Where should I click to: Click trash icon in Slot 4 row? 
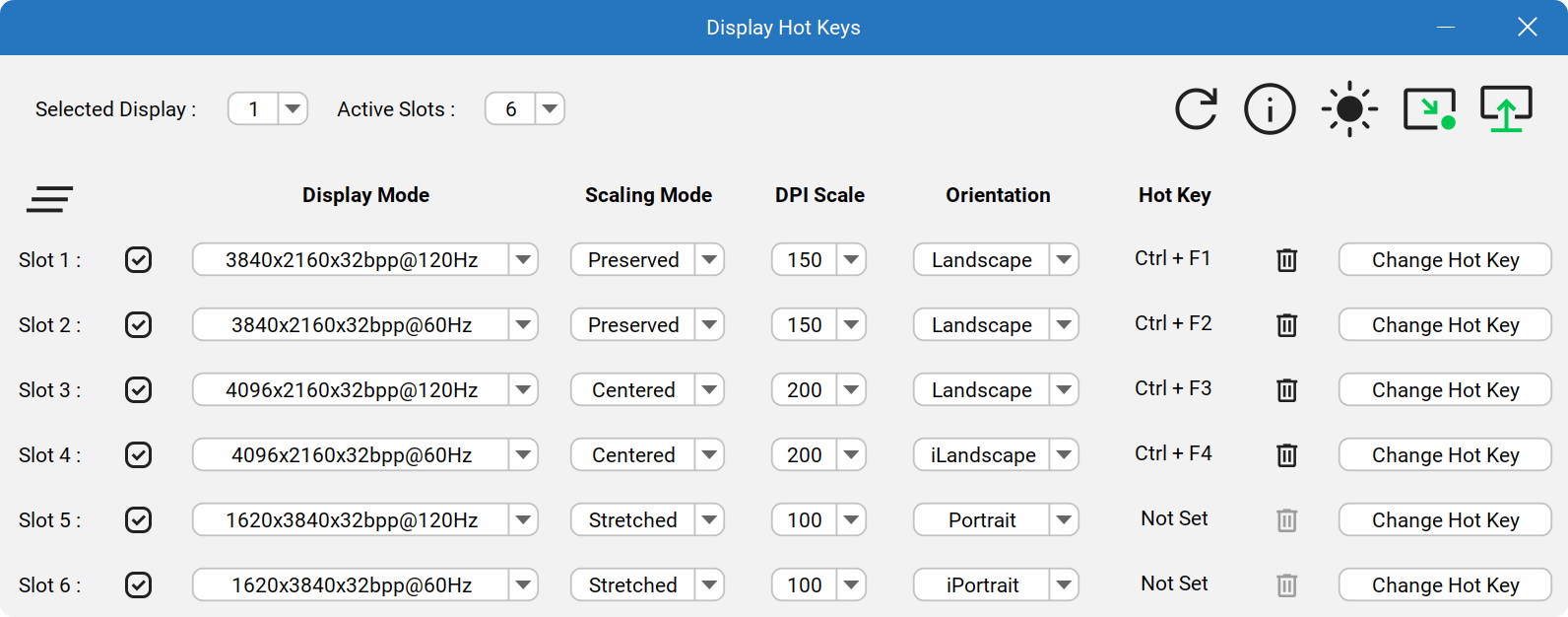click(1286, 455)
